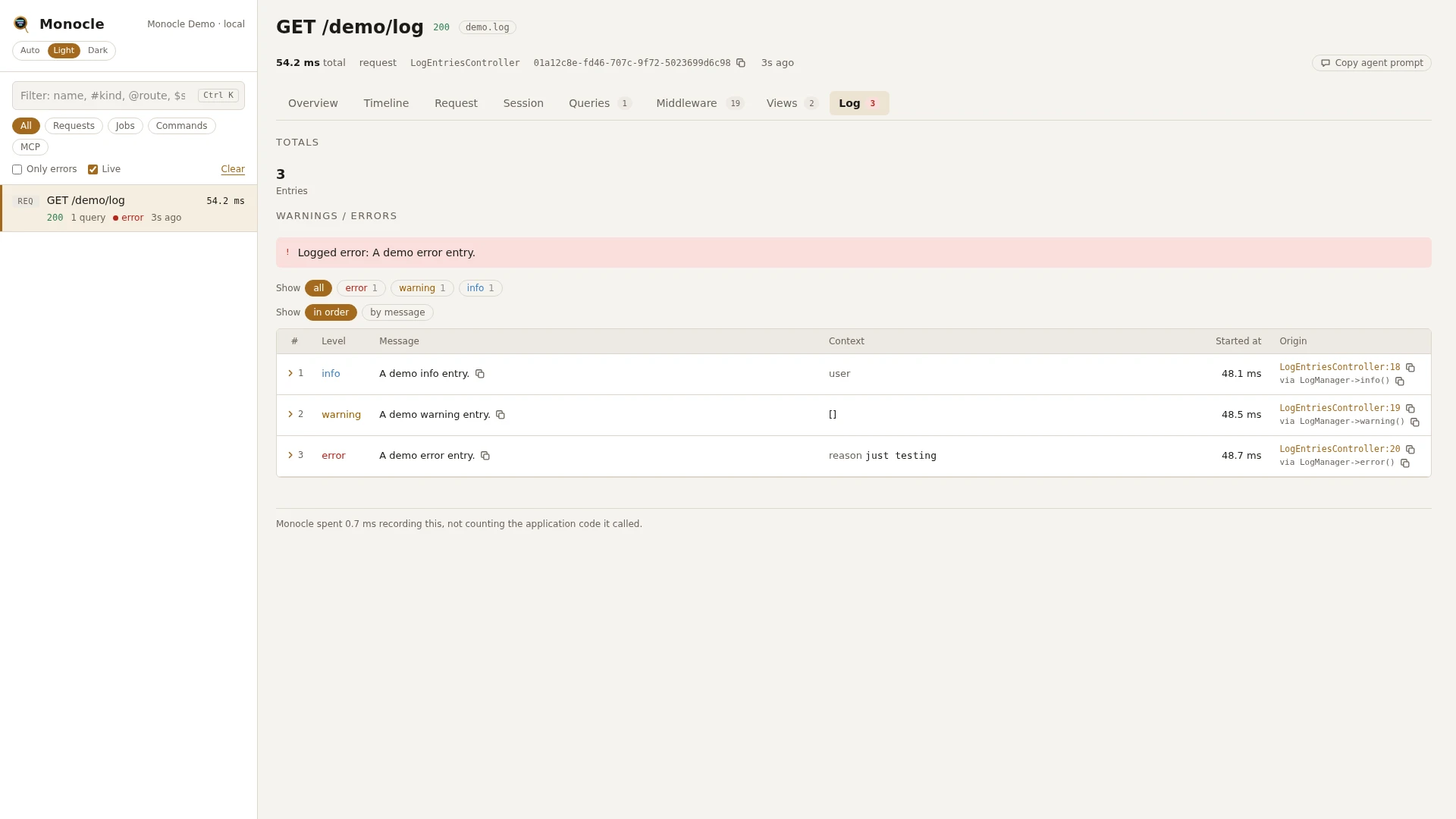Click the Monocle logo icon
The image size is (1456, 819).
point(21,24)
